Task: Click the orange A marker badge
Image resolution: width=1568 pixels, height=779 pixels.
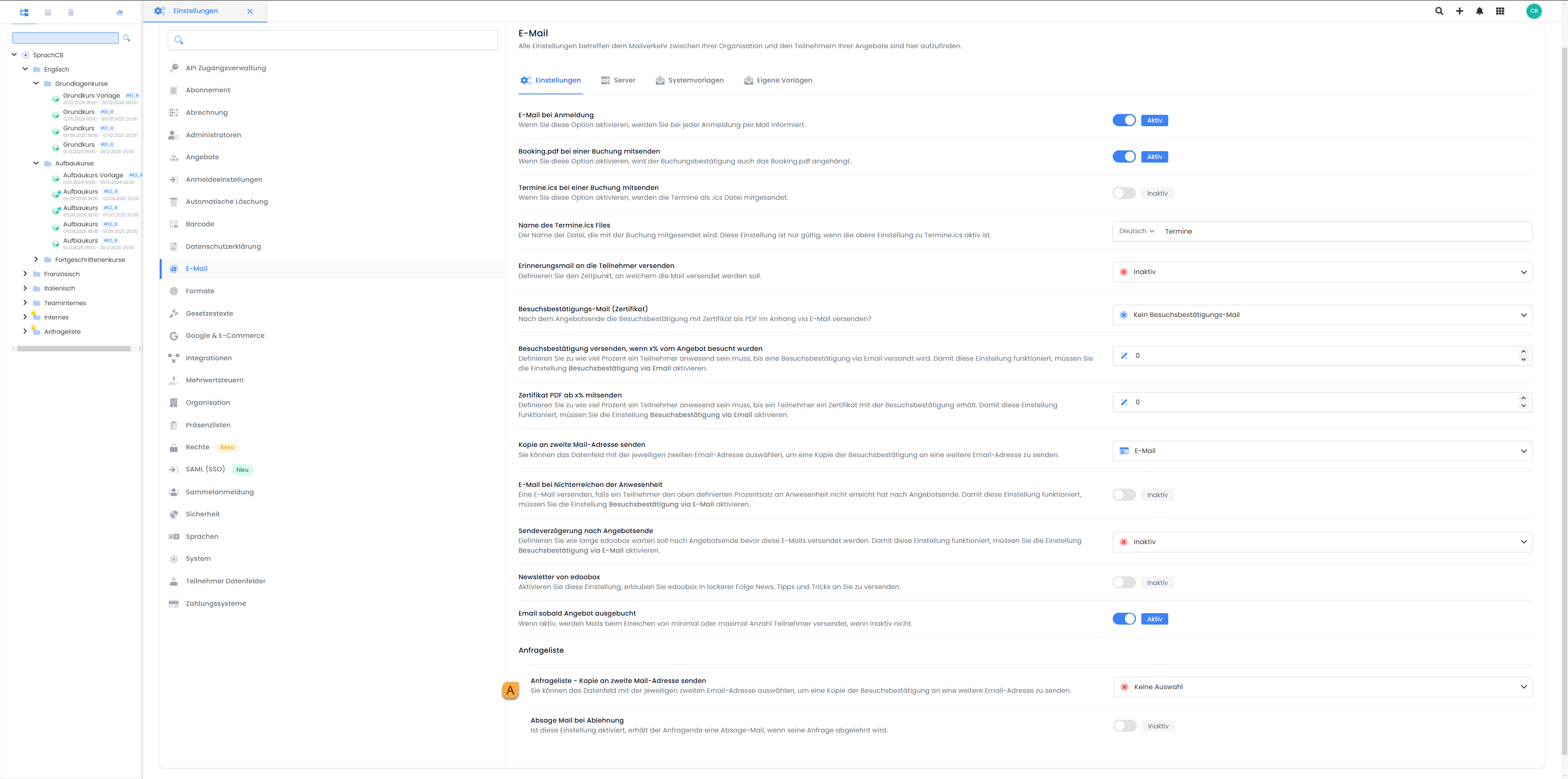Action: point(510,690)
